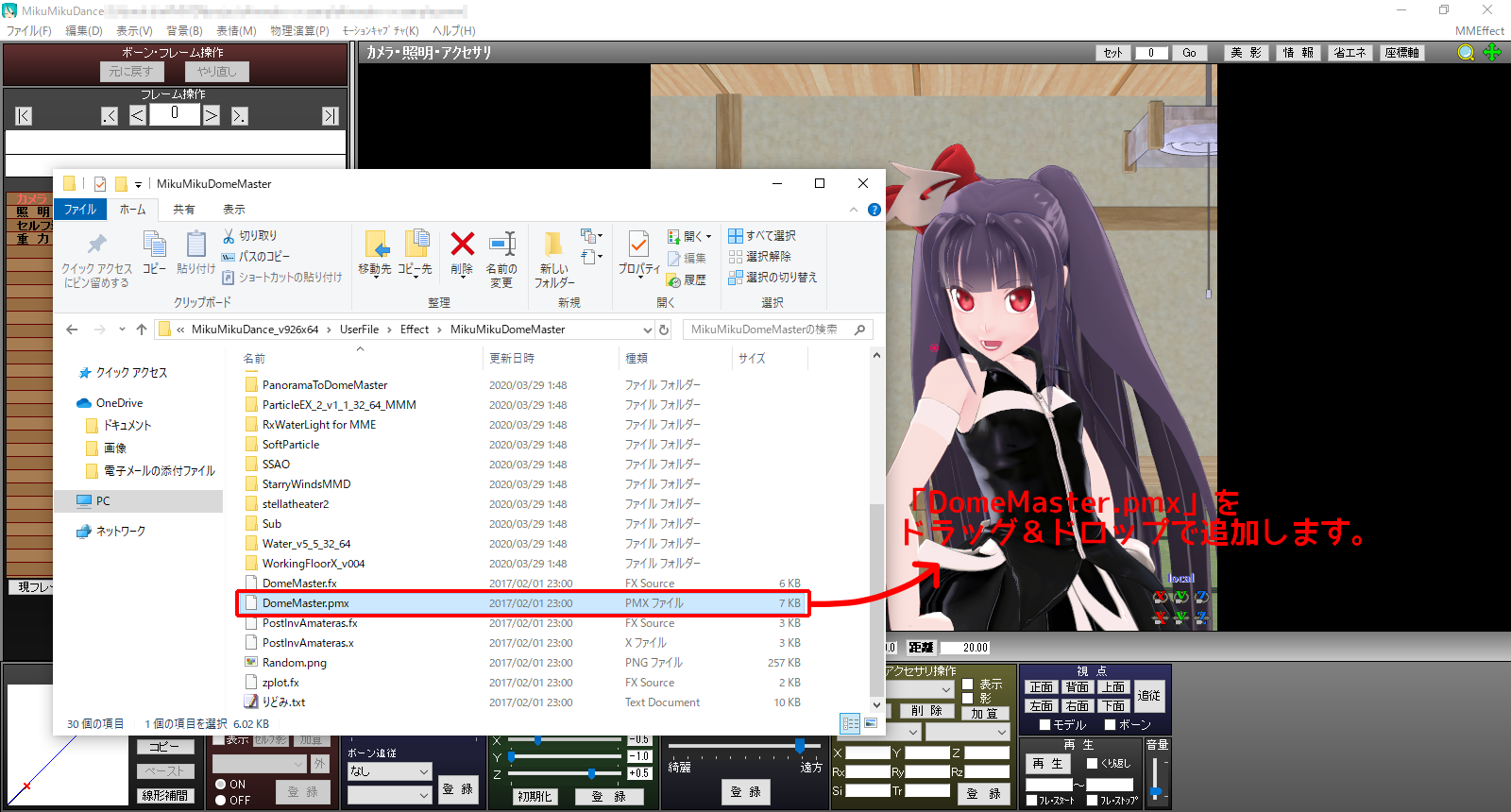Toggle accessory 表示 checkbox

click(967, 685)
